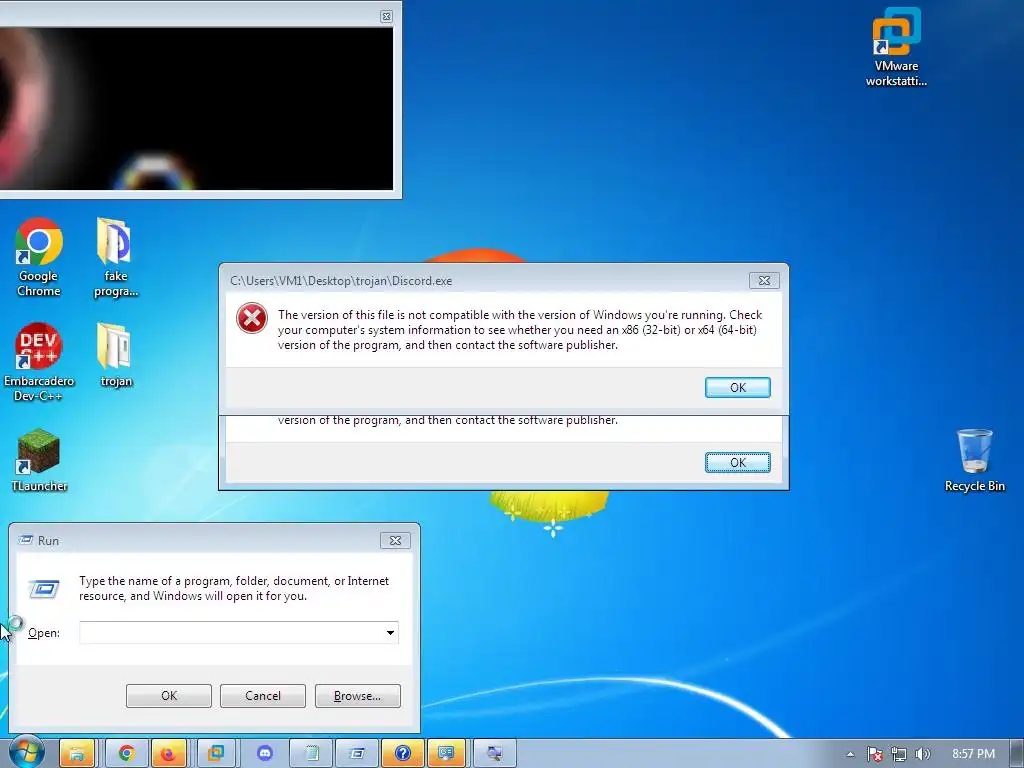Show hidden system tray icons

point(850,754)
